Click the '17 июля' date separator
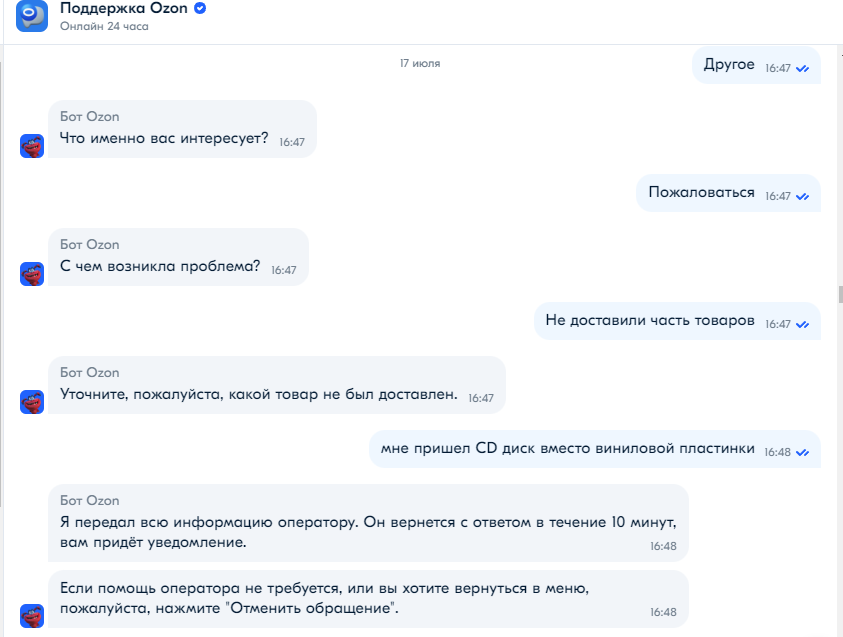The image size is (843, 637). click(420, 63)
